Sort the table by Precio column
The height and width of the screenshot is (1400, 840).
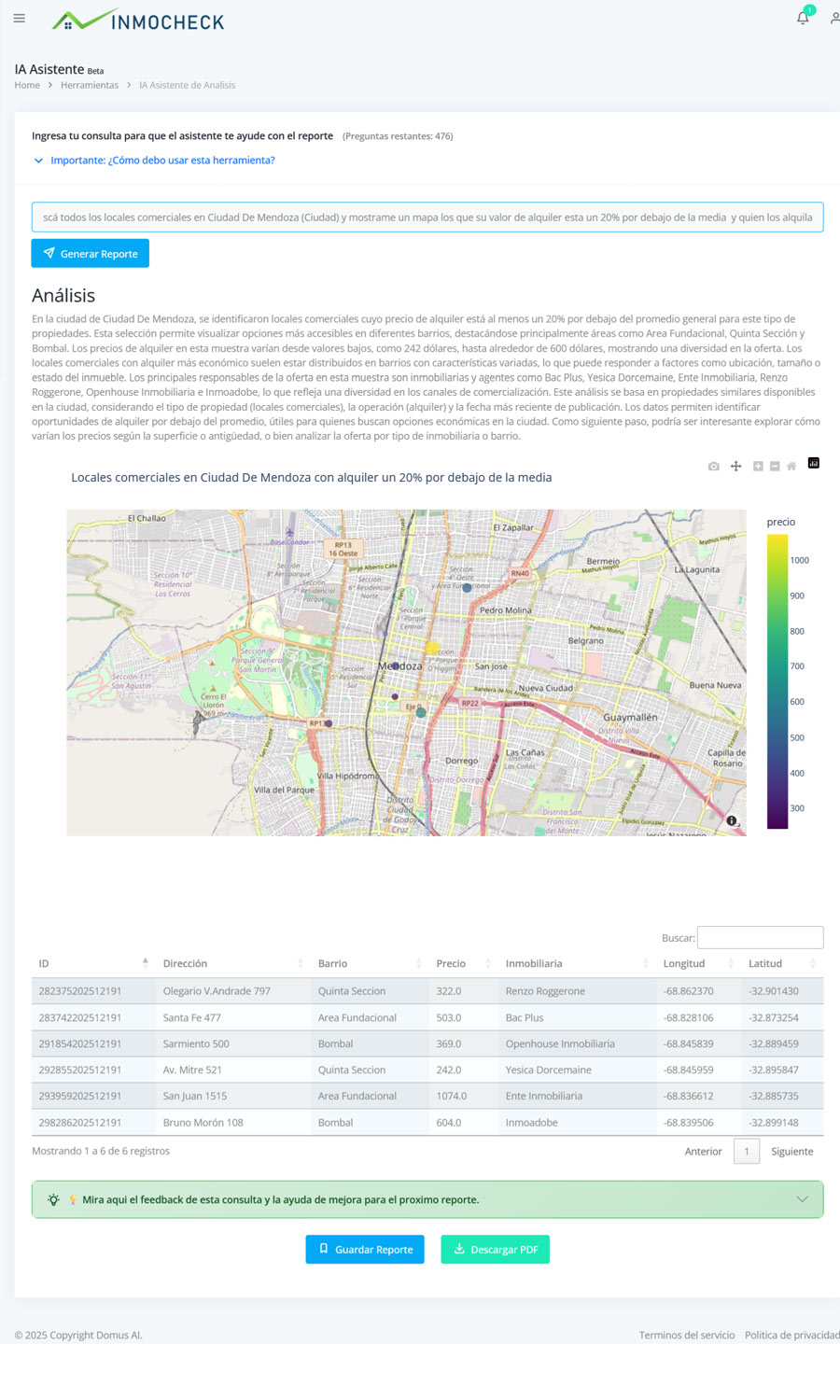(x=451, y=963)
